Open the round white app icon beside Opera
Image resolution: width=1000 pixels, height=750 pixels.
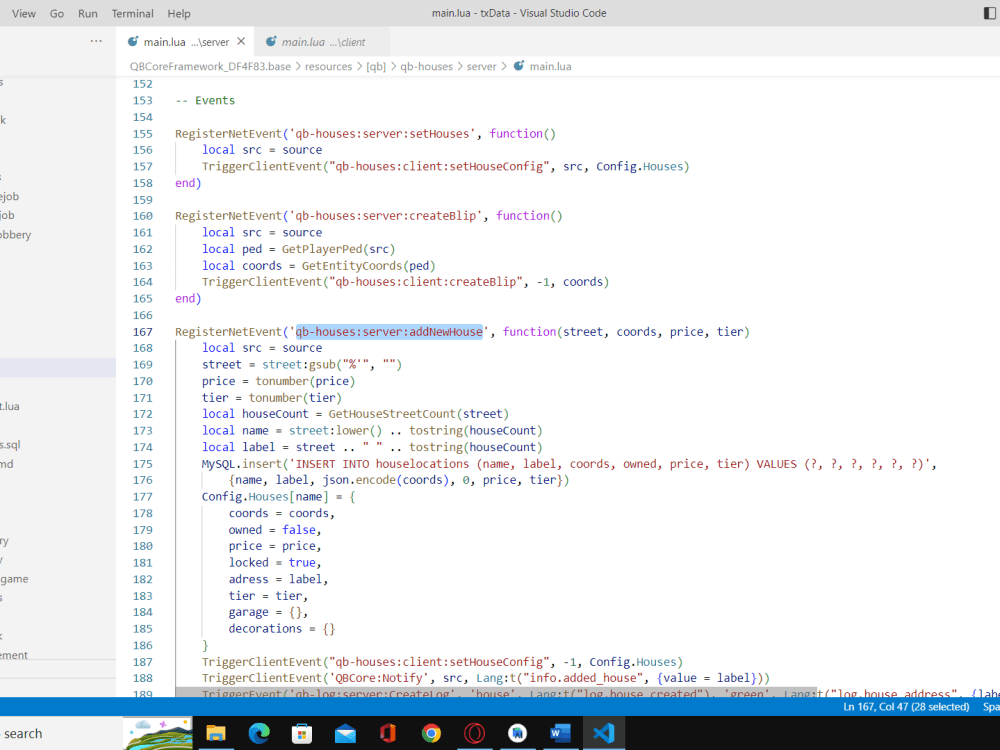[517, 733]
